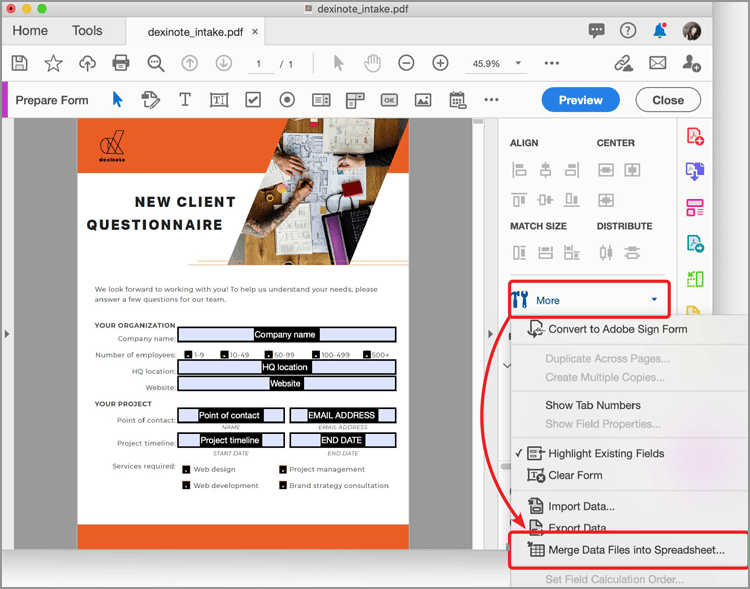Expand the More tools dropdown
750x589 pixels.
(x=587, y=300)
